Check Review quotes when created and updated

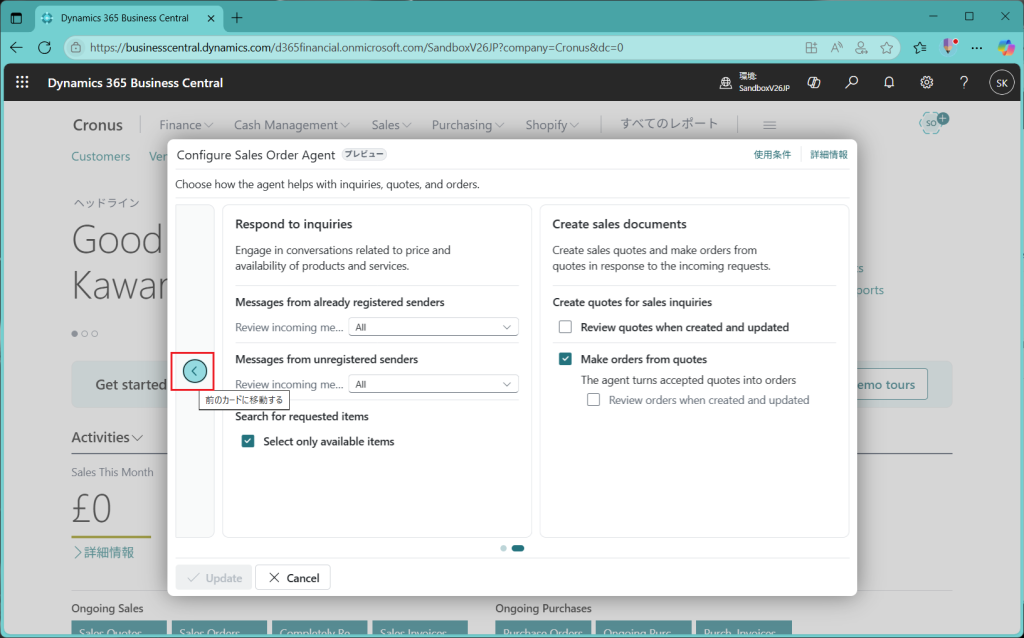tap(566, 327)
